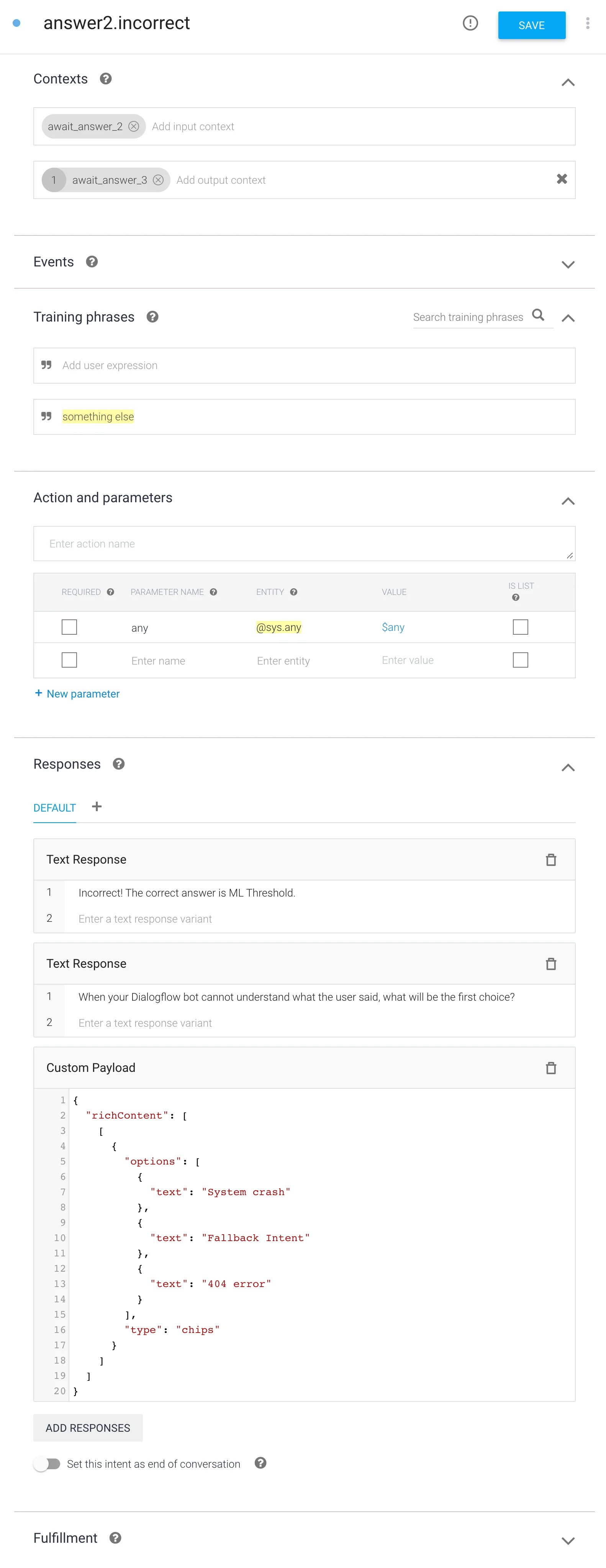The width and height of the screenshot is (606, 1568).
Task: Open help for the Contexts section
Action: [x=105, y=79]
